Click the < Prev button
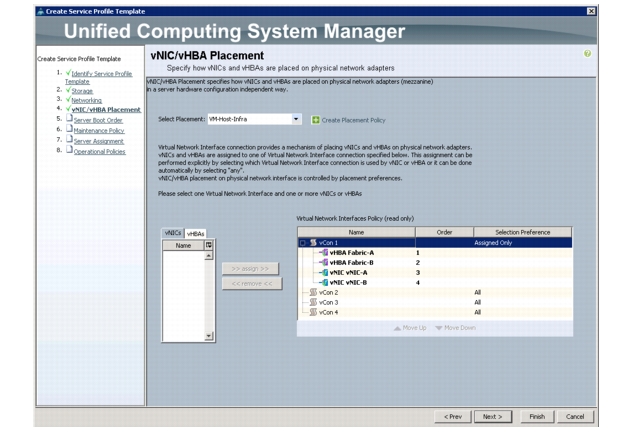This screenshot has width=640, height=433. click(453, 417)
